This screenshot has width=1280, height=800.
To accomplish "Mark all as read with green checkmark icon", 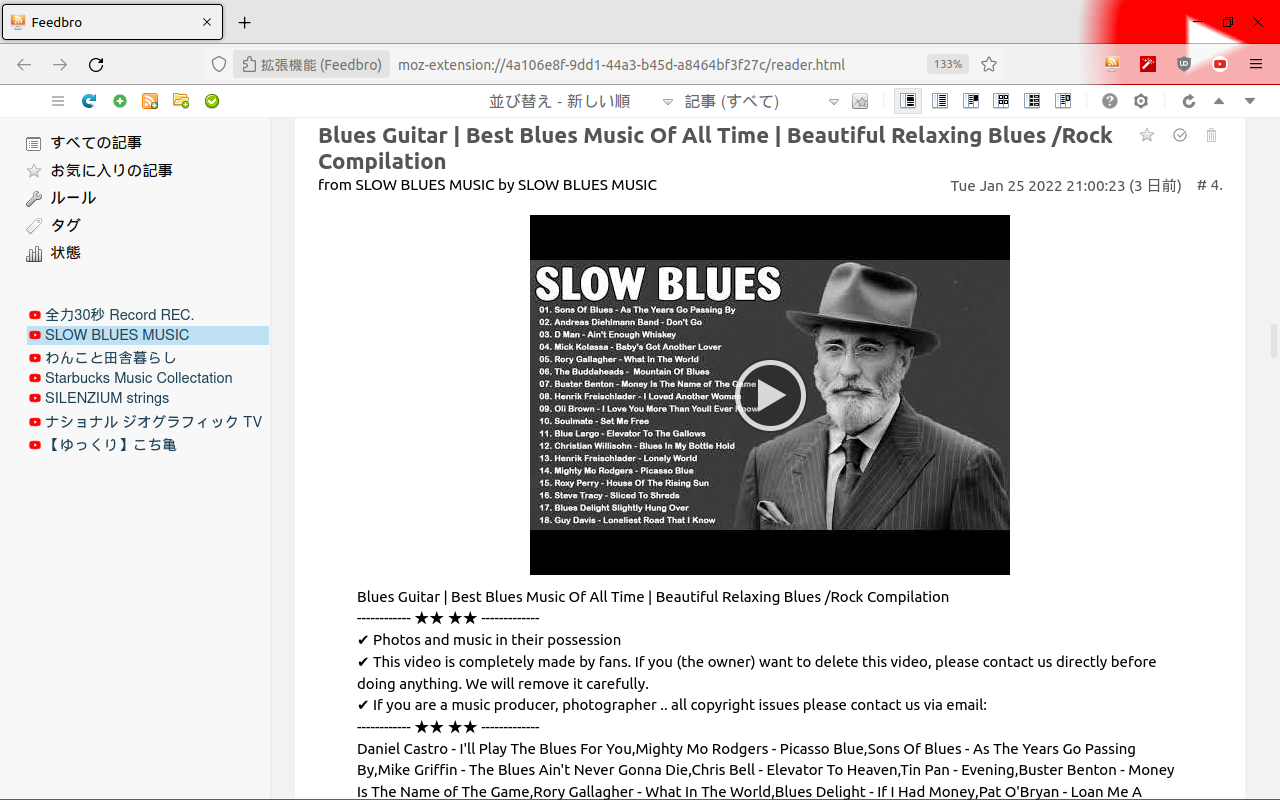I will click(x=212, y=101).
